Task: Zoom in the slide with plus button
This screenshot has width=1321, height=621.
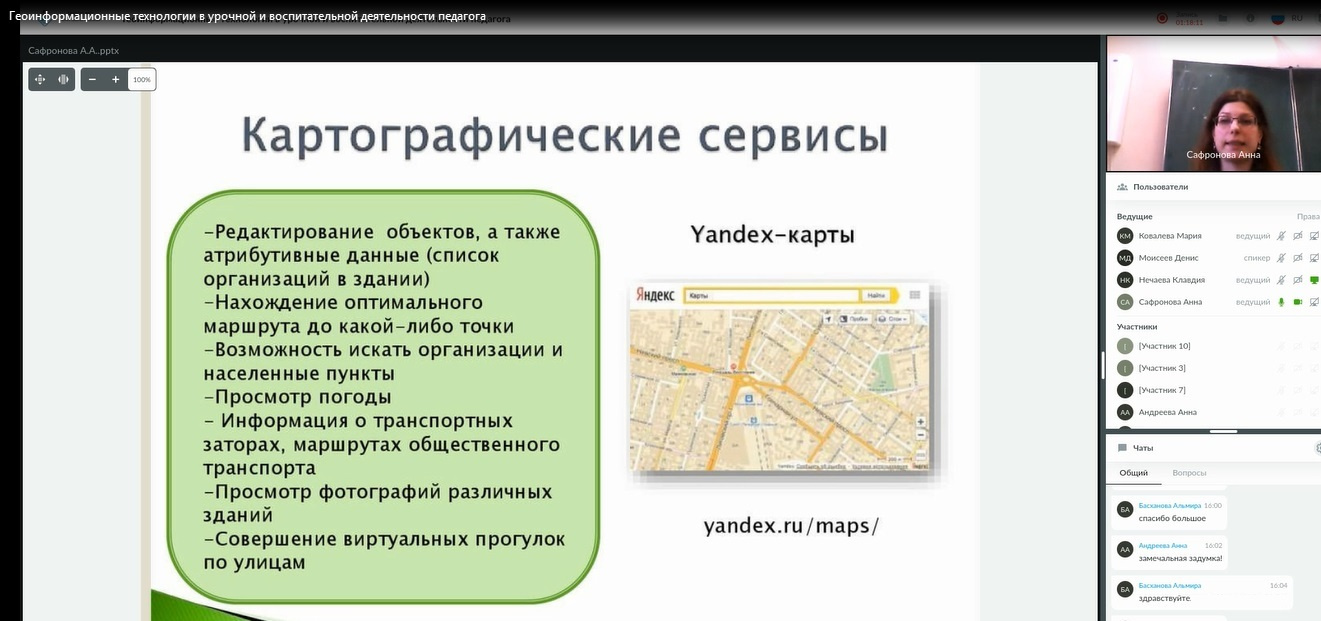Action: point(116,79)
